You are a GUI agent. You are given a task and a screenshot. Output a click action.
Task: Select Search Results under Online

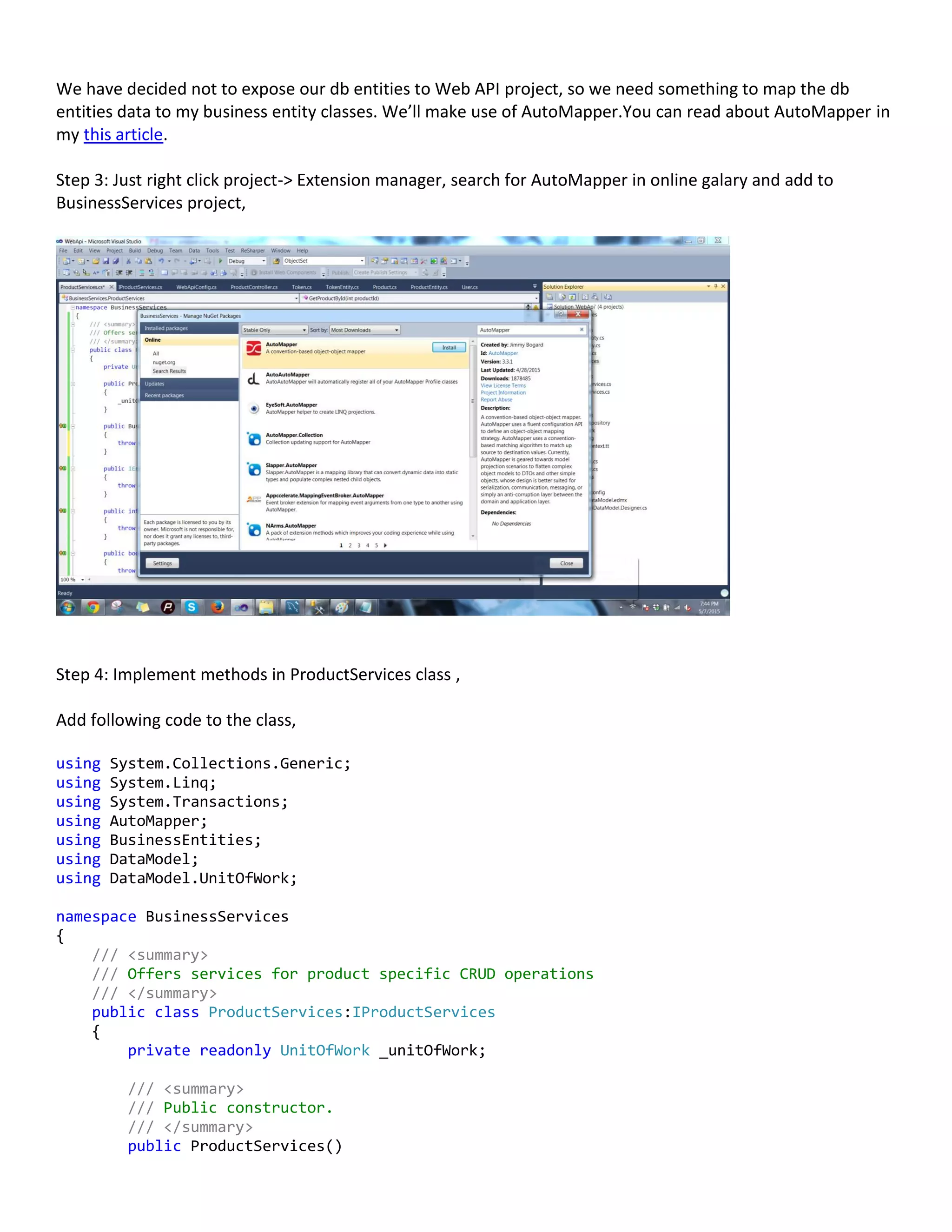pos(169,371)
